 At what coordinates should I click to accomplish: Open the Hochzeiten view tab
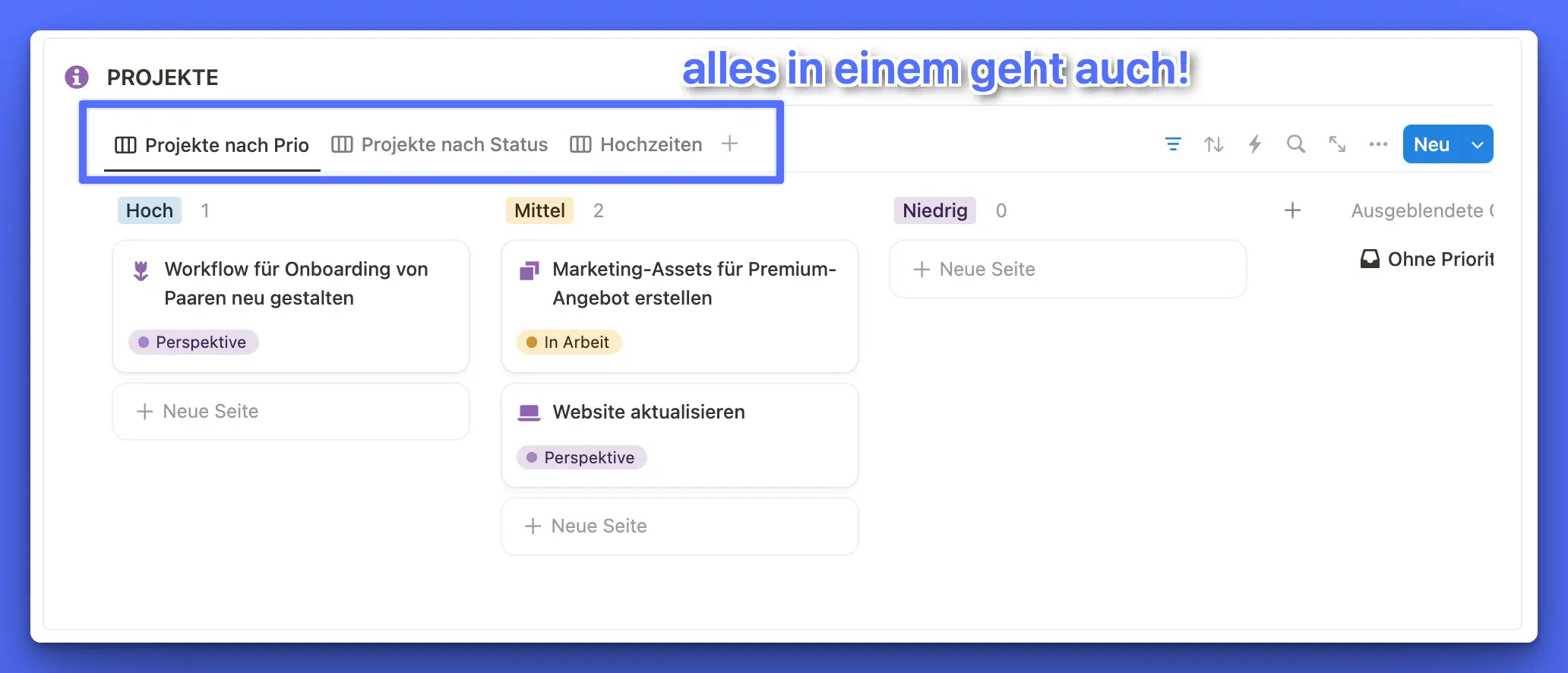pyautogui.click(x=637, y=144)
